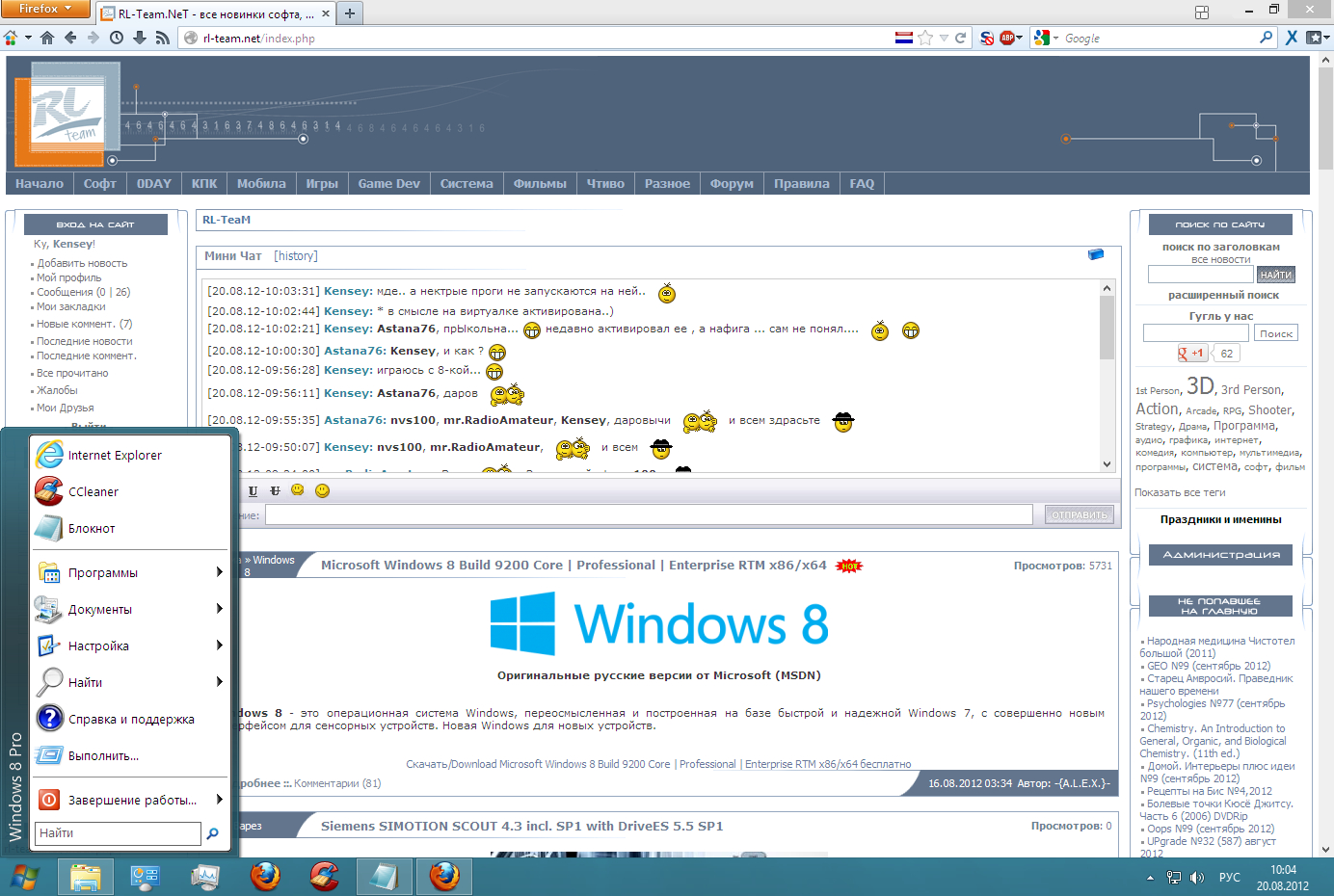Expand Документы submenu in Start menu
The image size is (1334, 896).
(x=132, y=609)
